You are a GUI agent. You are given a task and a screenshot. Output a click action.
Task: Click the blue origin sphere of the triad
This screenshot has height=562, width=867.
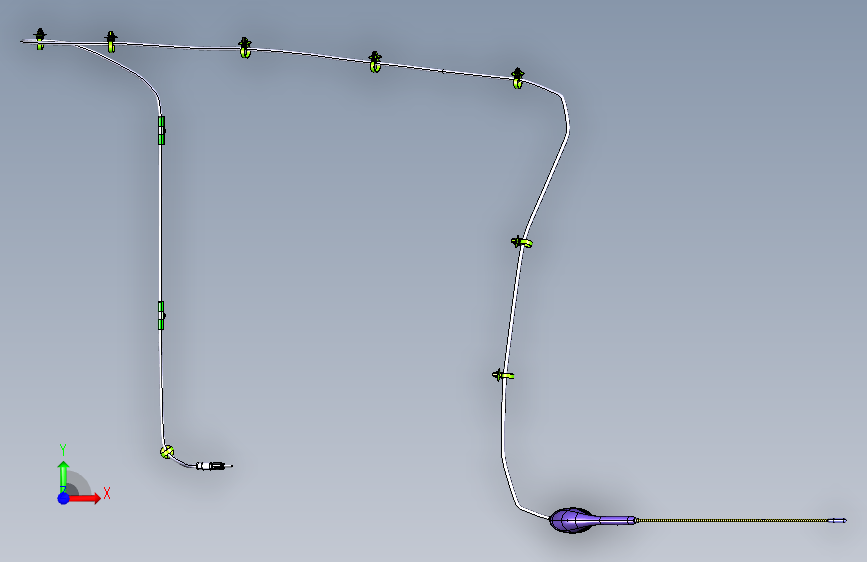click(64, 498)
